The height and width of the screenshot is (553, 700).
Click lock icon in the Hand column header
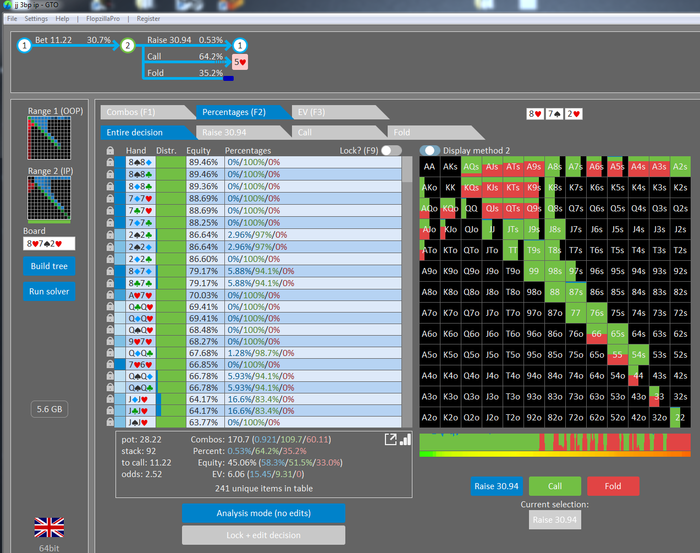110,150
